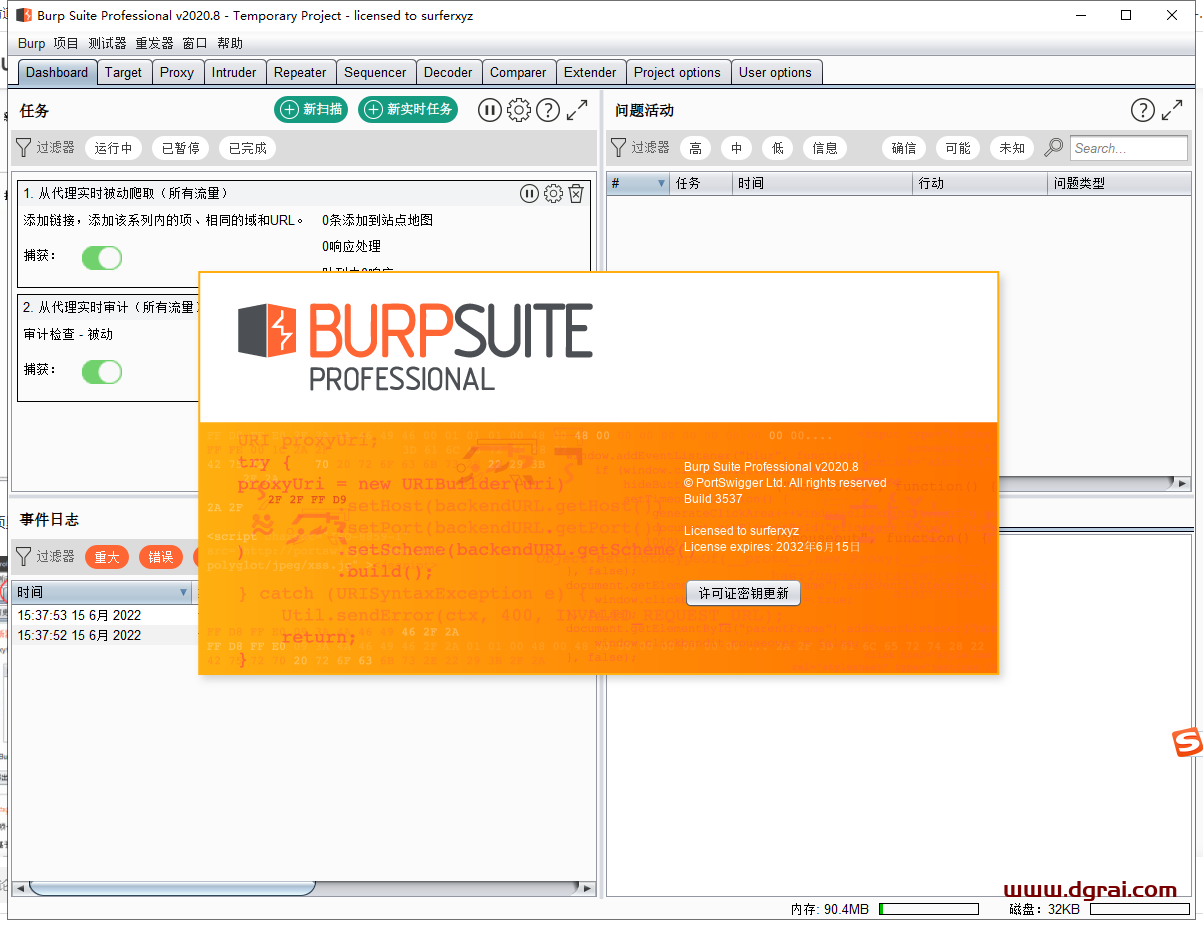Open the 时间 column sort dropdown in event log

183,593
